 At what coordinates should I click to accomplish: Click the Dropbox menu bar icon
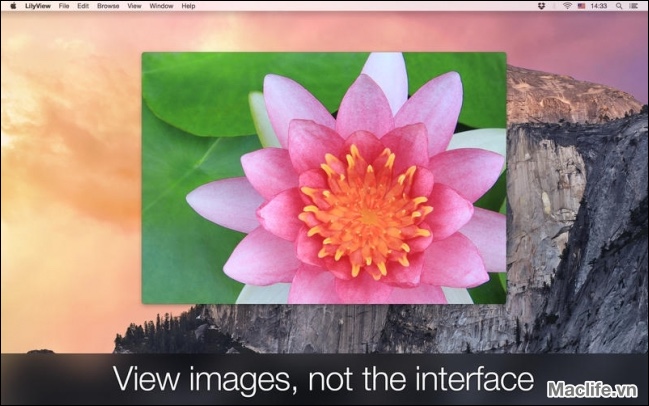coord(541,6)
